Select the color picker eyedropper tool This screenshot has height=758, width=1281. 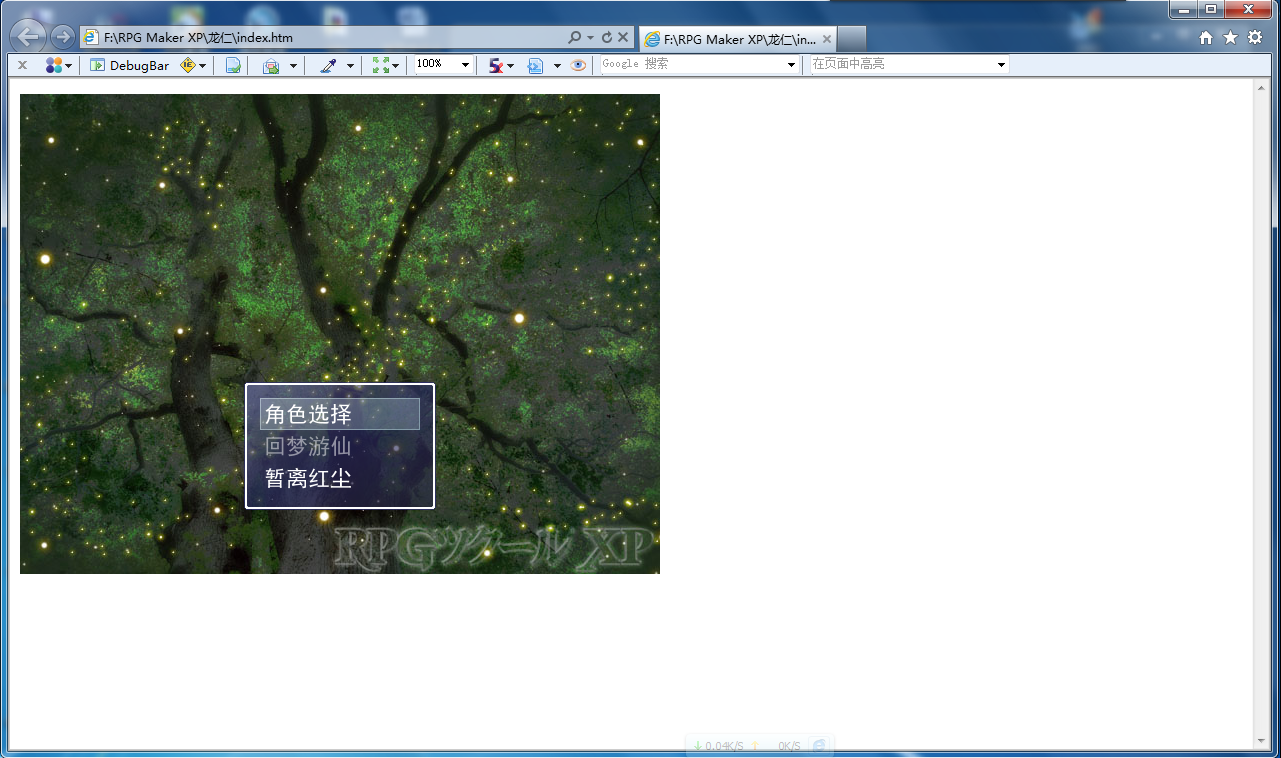pos(328,65)
